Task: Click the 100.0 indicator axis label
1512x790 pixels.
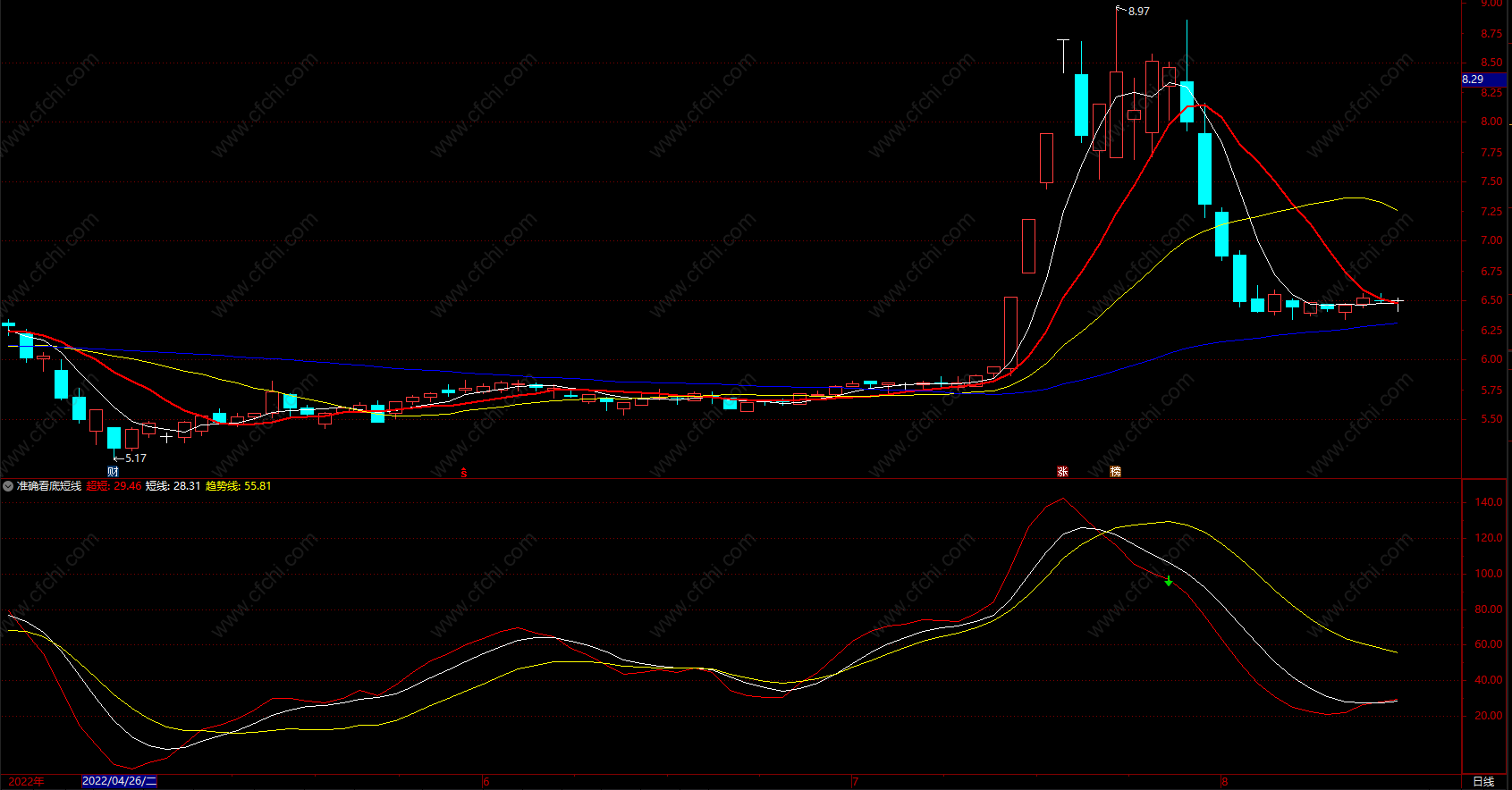Action: pyautogui.click(x=1489, y=574)
